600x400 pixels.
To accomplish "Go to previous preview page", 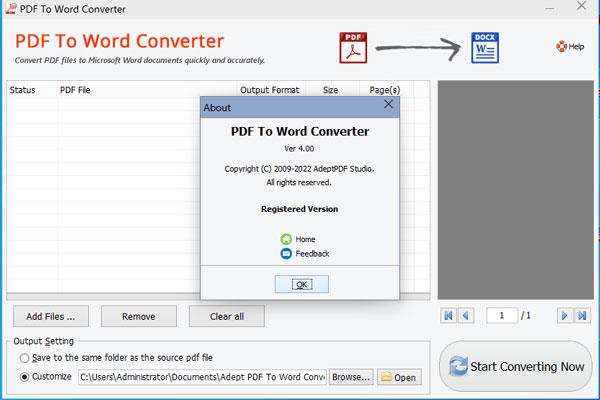I will click(x=466, y=316).
